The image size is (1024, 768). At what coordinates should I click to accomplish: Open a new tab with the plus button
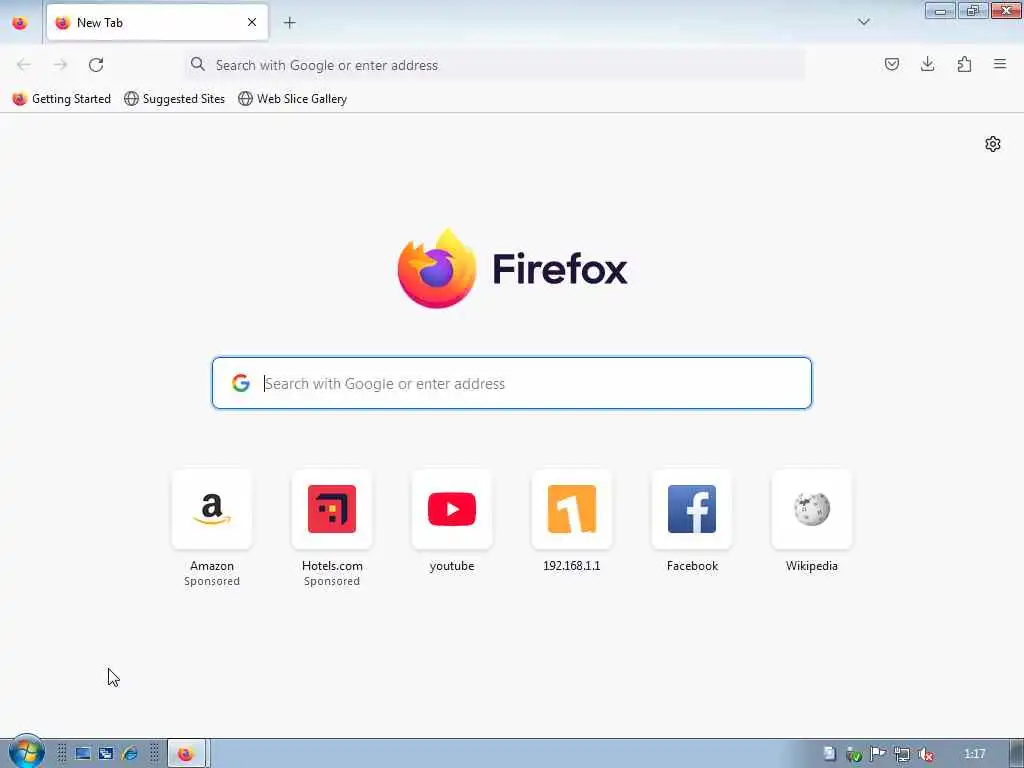289,23
